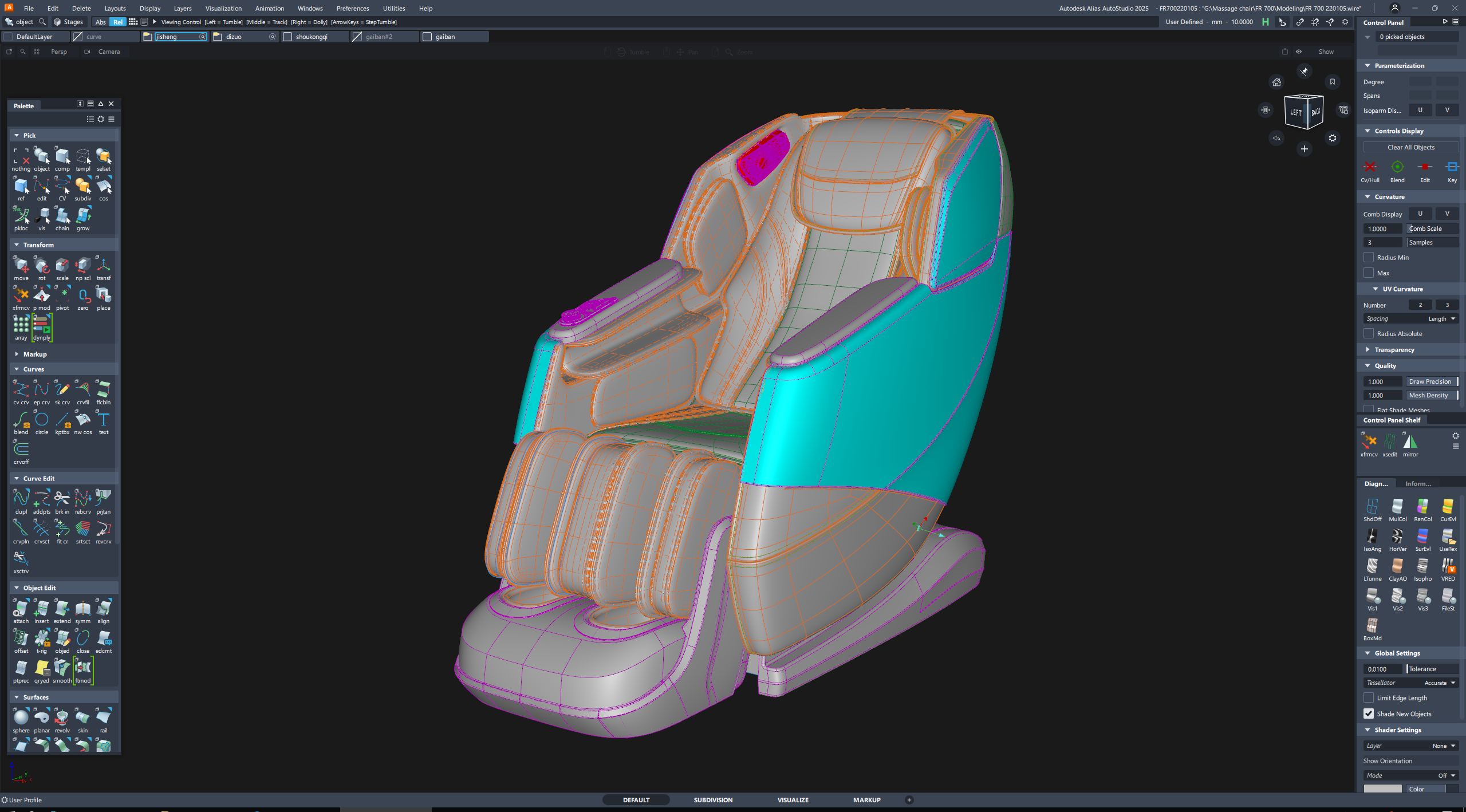Click the color swatch in Shader Settings

(1382, 789)
